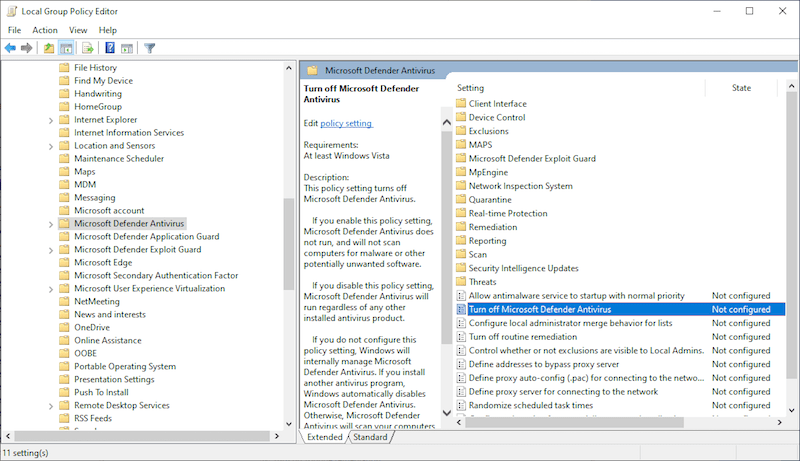The height and width of the screenshot is (461, 800).
Task: Sort by the State column header
Action: click(741, 88)
